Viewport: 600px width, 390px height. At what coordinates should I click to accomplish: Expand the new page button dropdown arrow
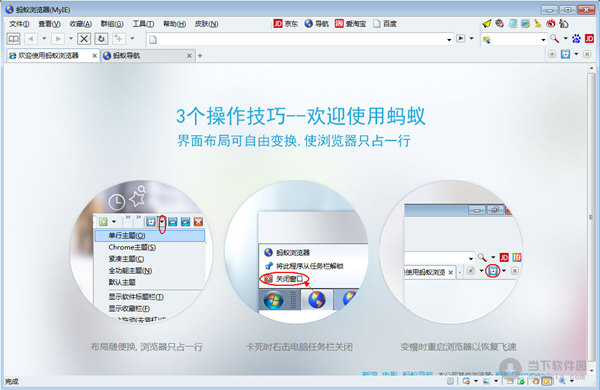(x=132, y=39)
